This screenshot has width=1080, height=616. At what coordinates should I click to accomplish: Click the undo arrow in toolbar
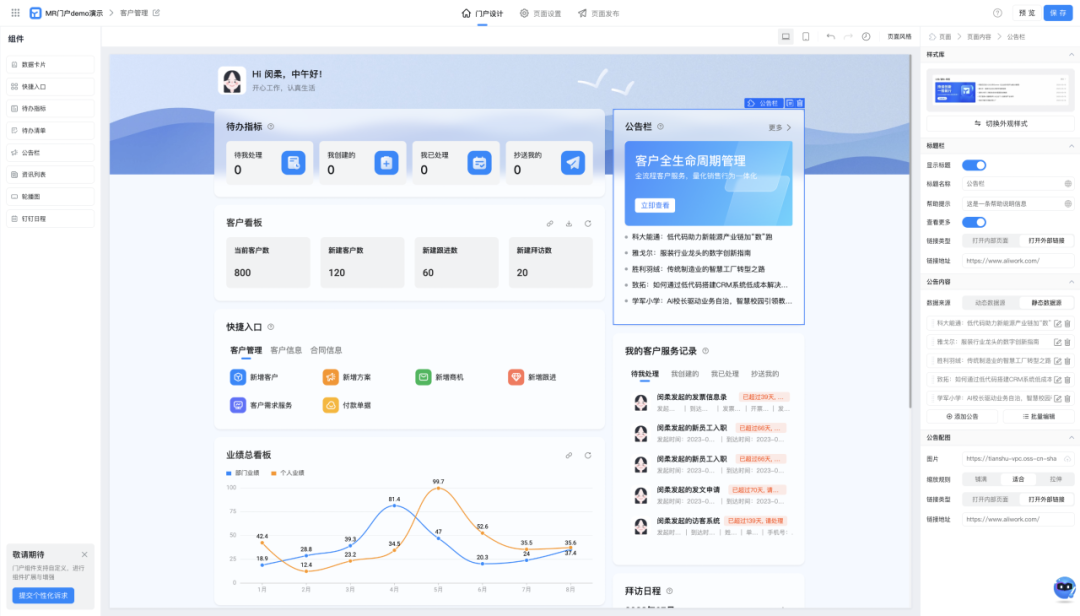[830, 36]
